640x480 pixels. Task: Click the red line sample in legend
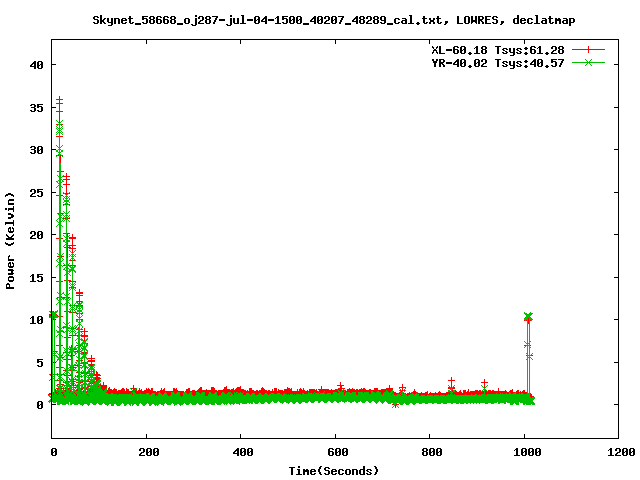coord(588,50)
